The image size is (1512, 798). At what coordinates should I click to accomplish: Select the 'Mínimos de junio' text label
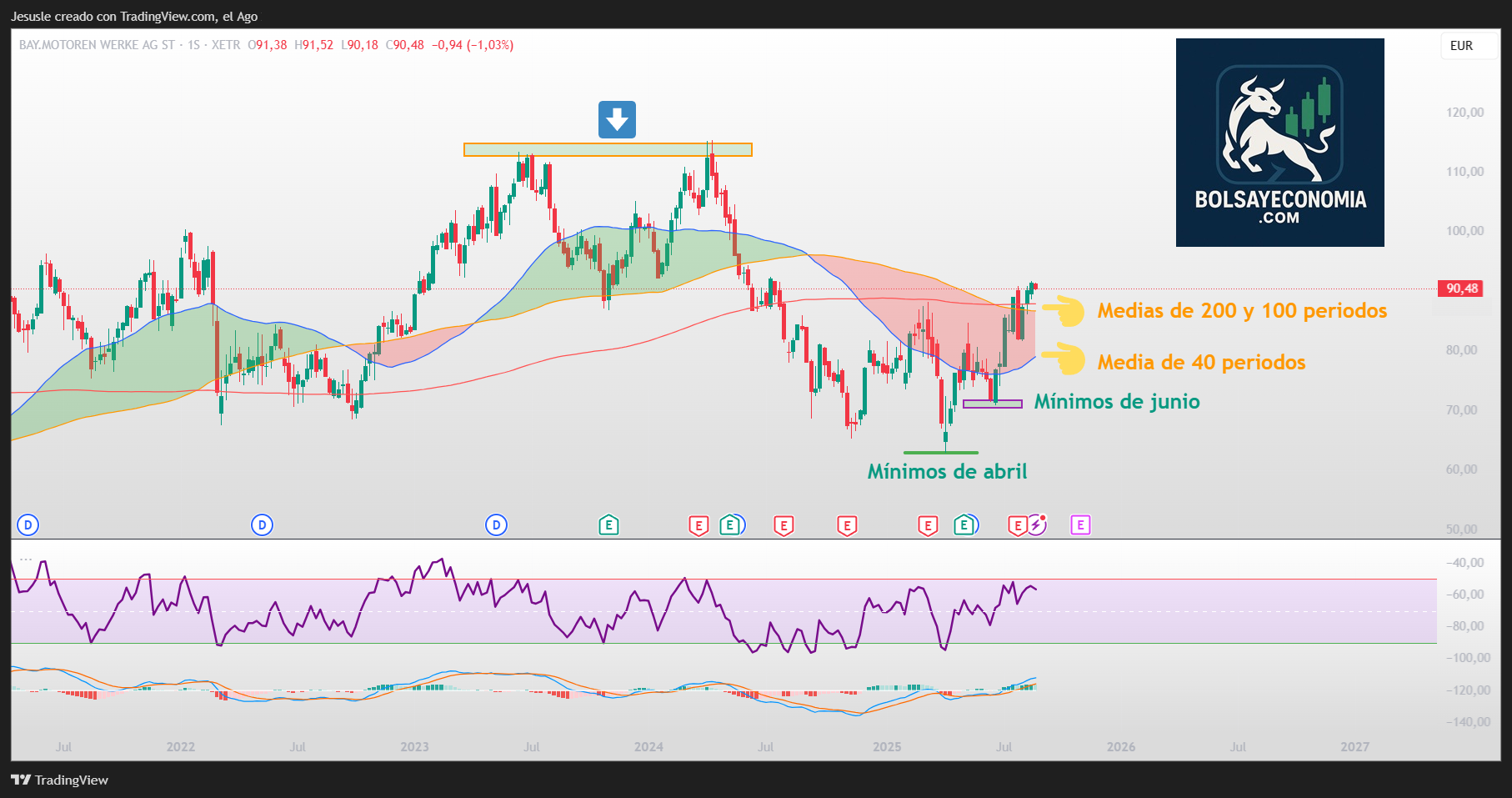pyautogui.click(x=1116, y=401)
